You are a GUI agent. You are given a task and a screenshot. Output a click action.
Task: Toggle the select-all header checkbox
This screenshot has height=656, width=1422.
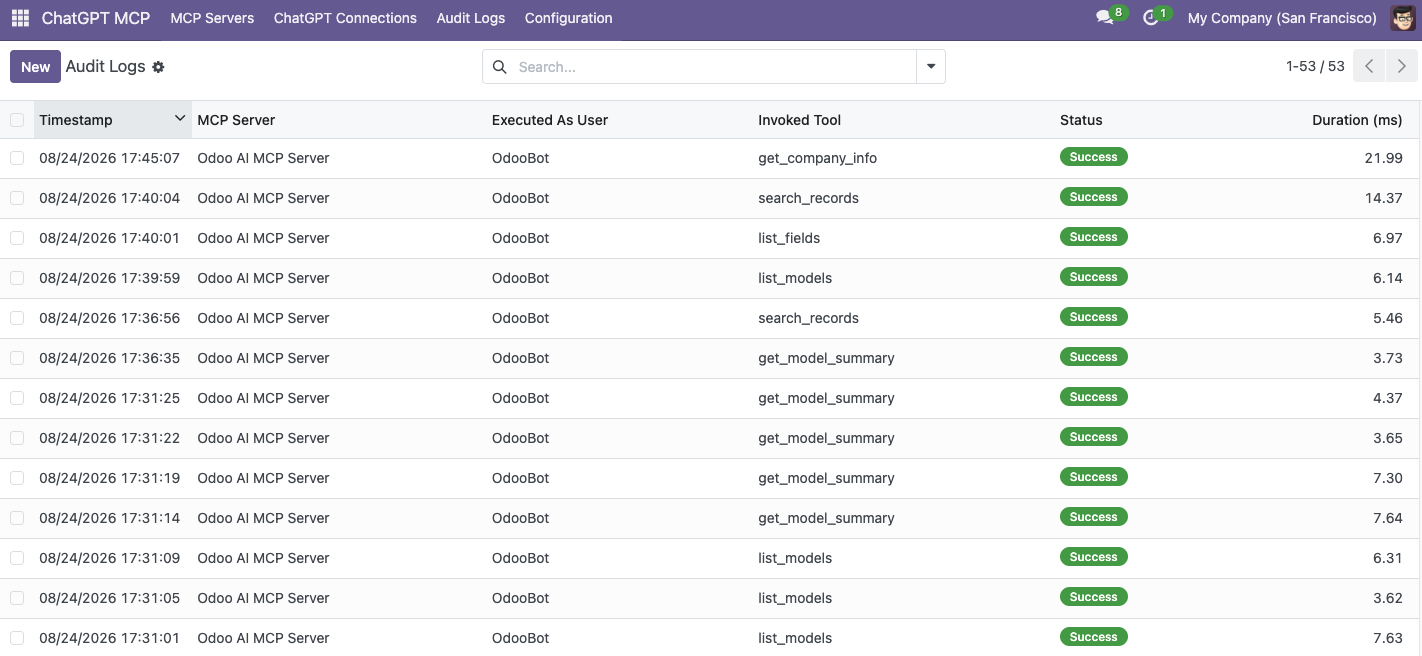coord(17,120)
